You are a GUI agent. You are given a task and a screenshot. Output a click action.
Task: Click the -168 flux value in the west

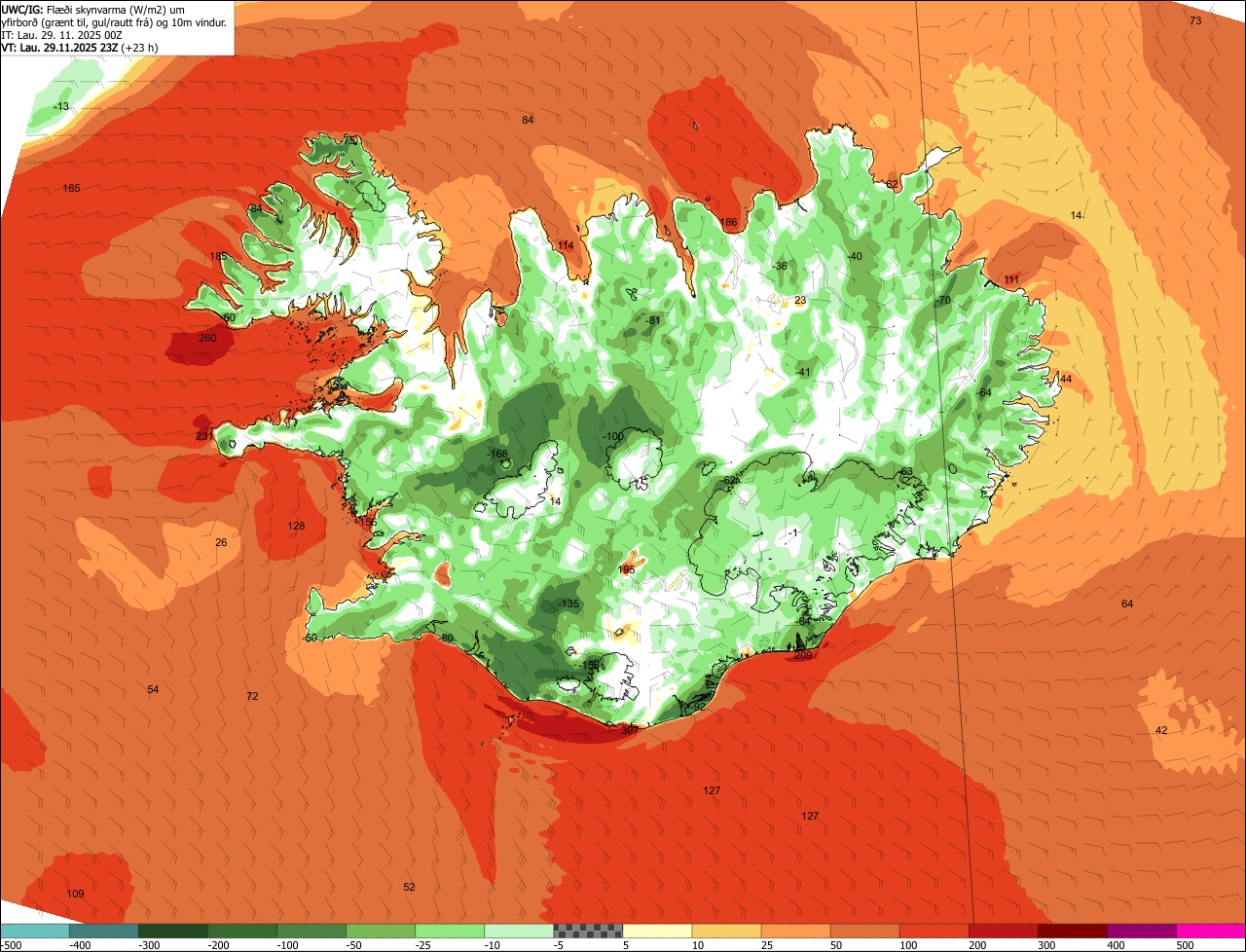coord(497,454)
